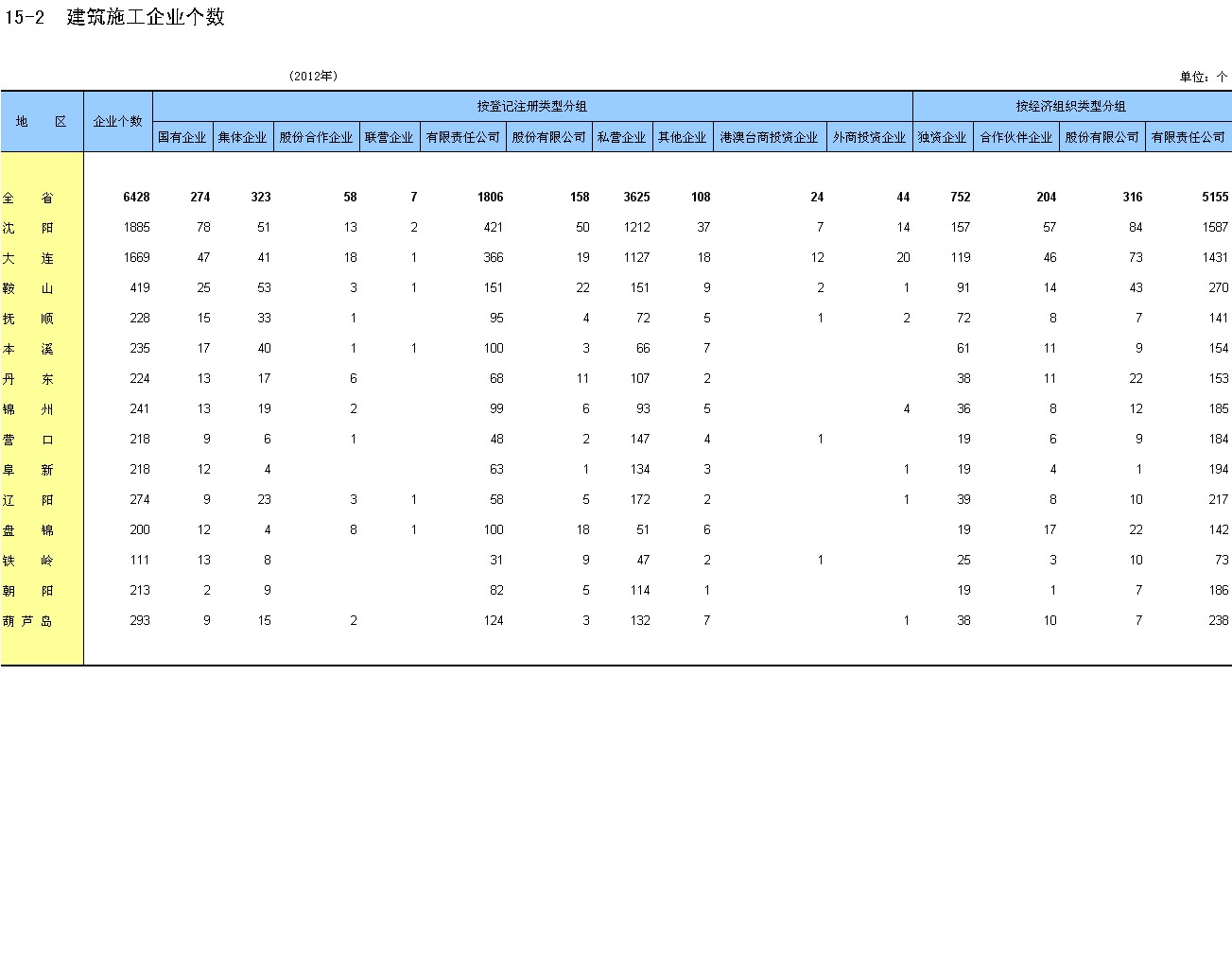This screenshot has height=969, width=1232.
Task: Select 鞍山 enterprise count 419
Action: (140, 287)
